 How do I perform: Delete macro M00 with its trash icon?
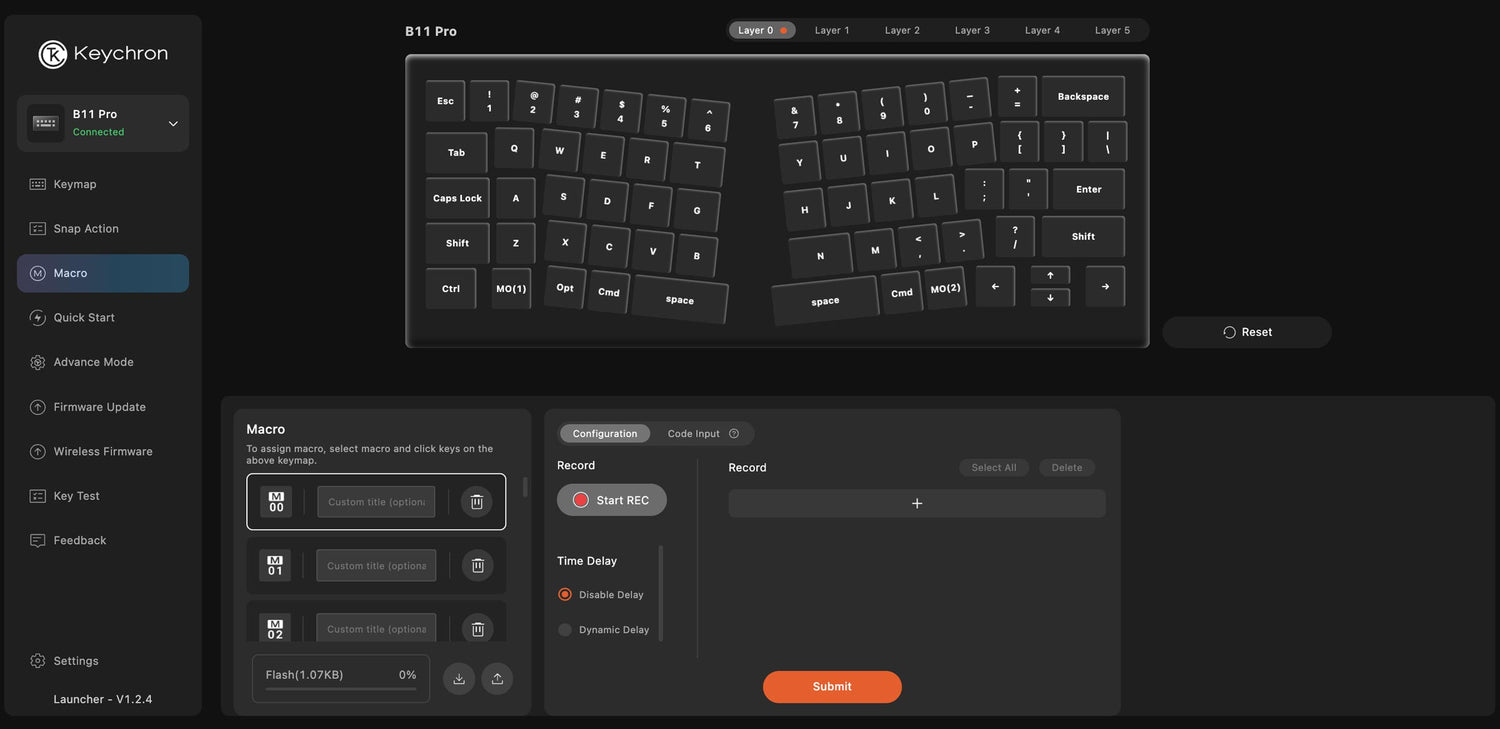pos(477,502)
